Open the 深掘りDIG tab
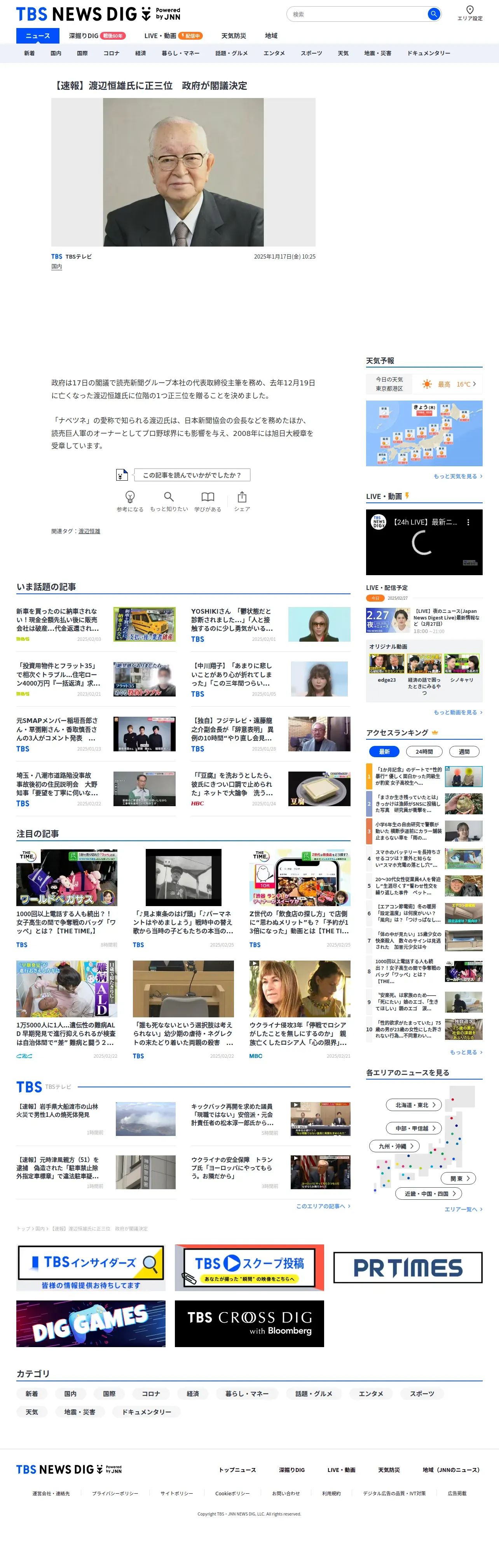 97,35
